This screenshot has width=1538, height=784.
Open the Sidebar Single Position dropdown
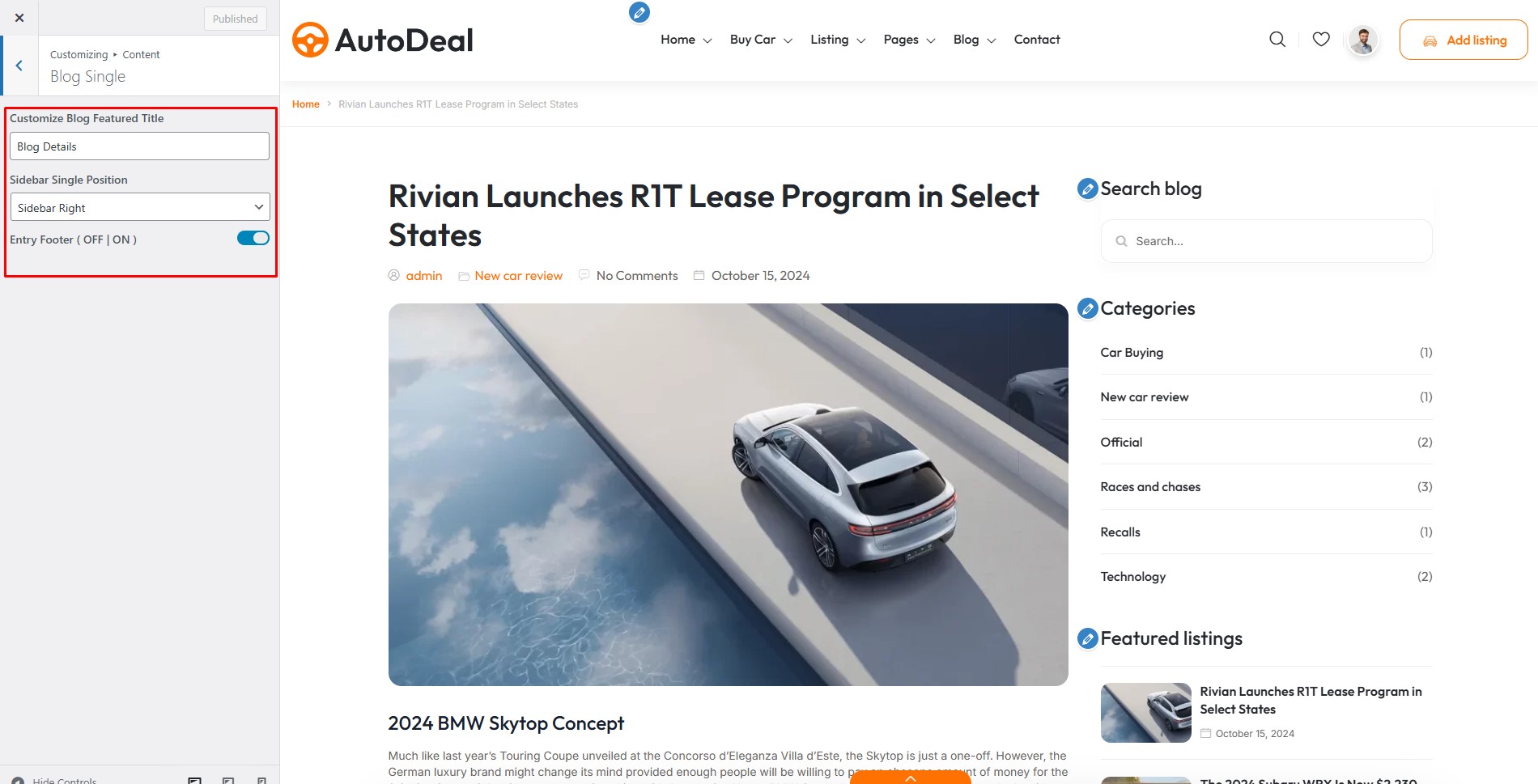point(140,207)
